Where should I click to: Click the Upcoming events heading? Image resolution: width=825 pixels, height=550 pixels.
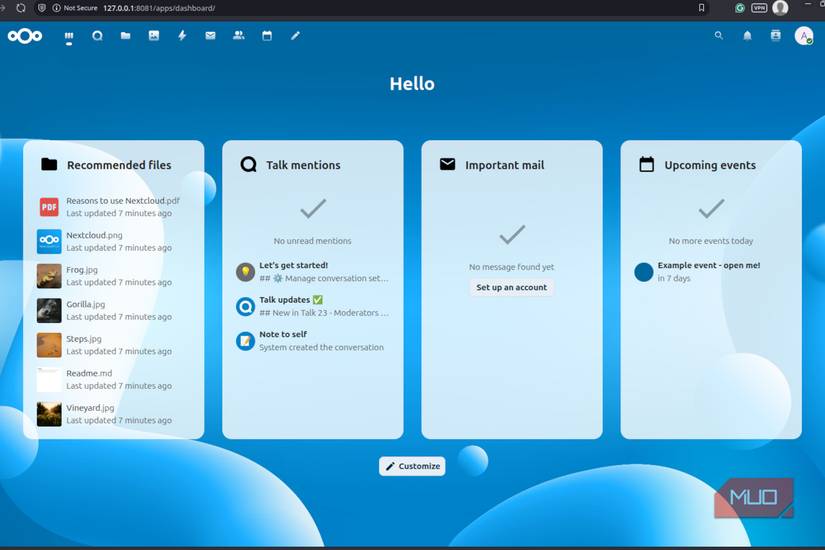click(x=710, y=165)
